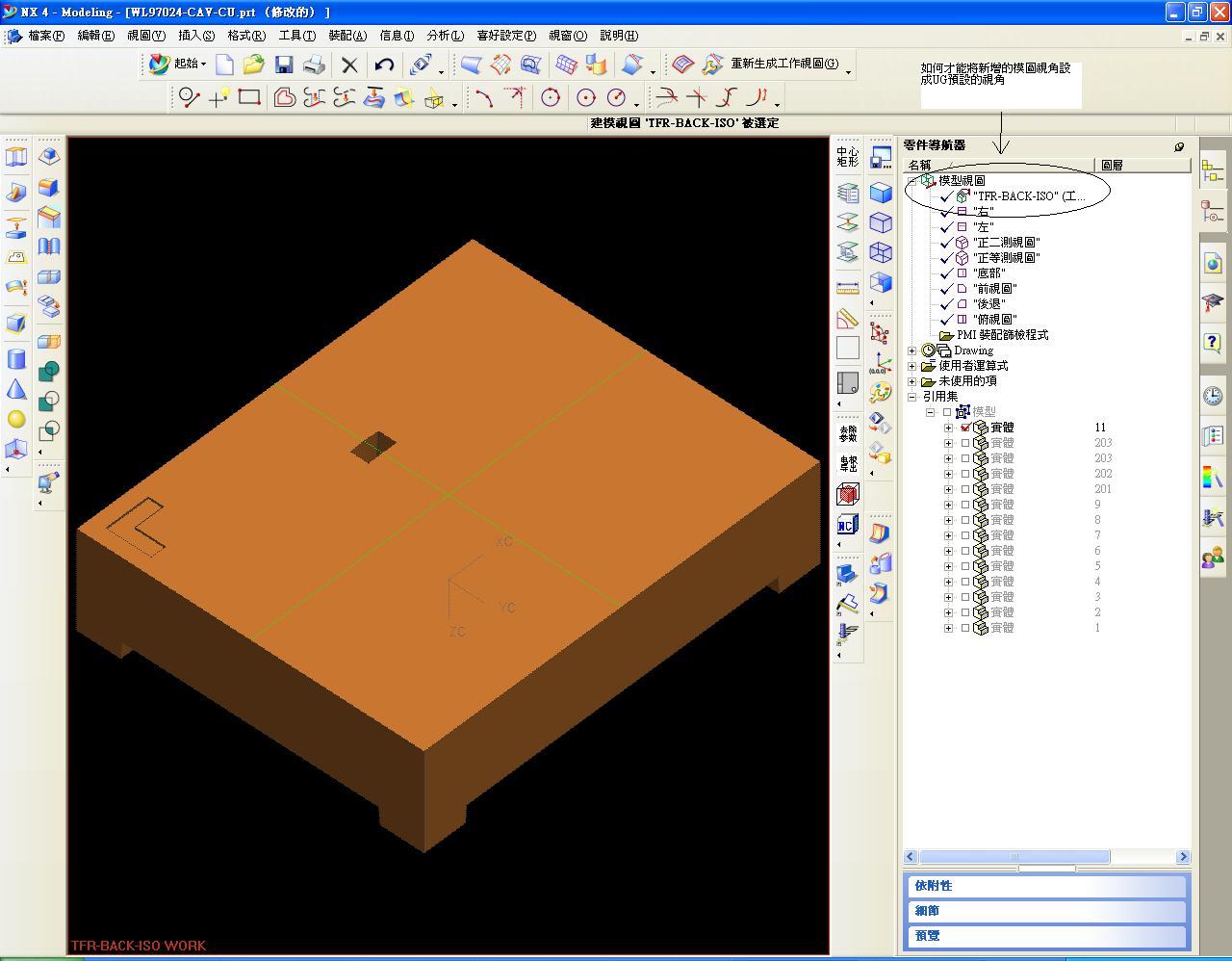This screenshot has width=1232, height=961.
Task: Save the part with the floppy disk icon
Action: pyautogui.click(x=283, y=65)
